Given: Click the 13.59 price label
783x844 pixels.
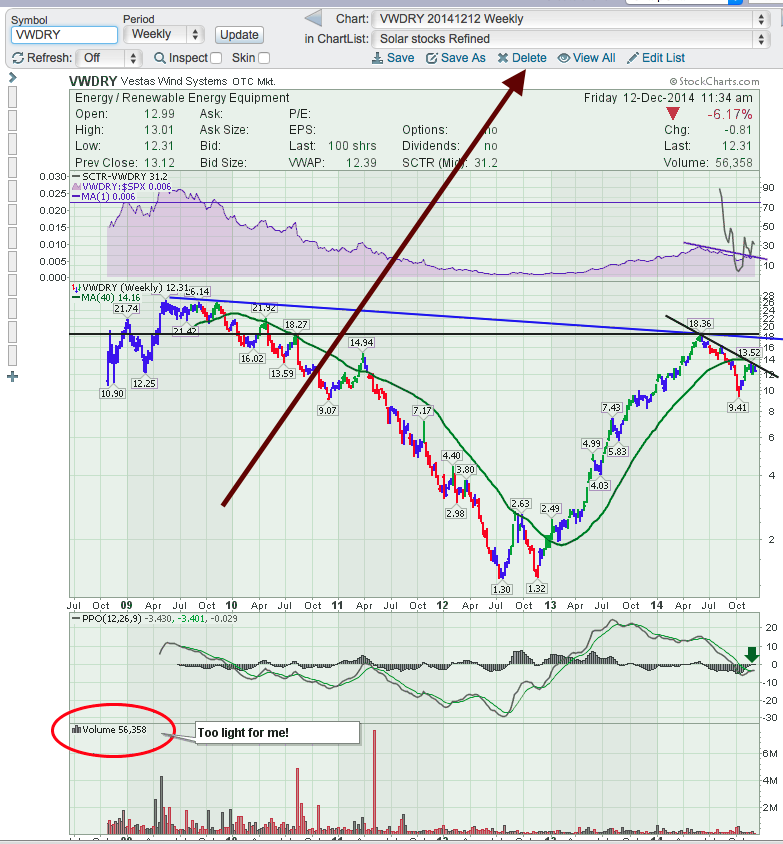Looking at the screenshot, I should tap(282, 374).
